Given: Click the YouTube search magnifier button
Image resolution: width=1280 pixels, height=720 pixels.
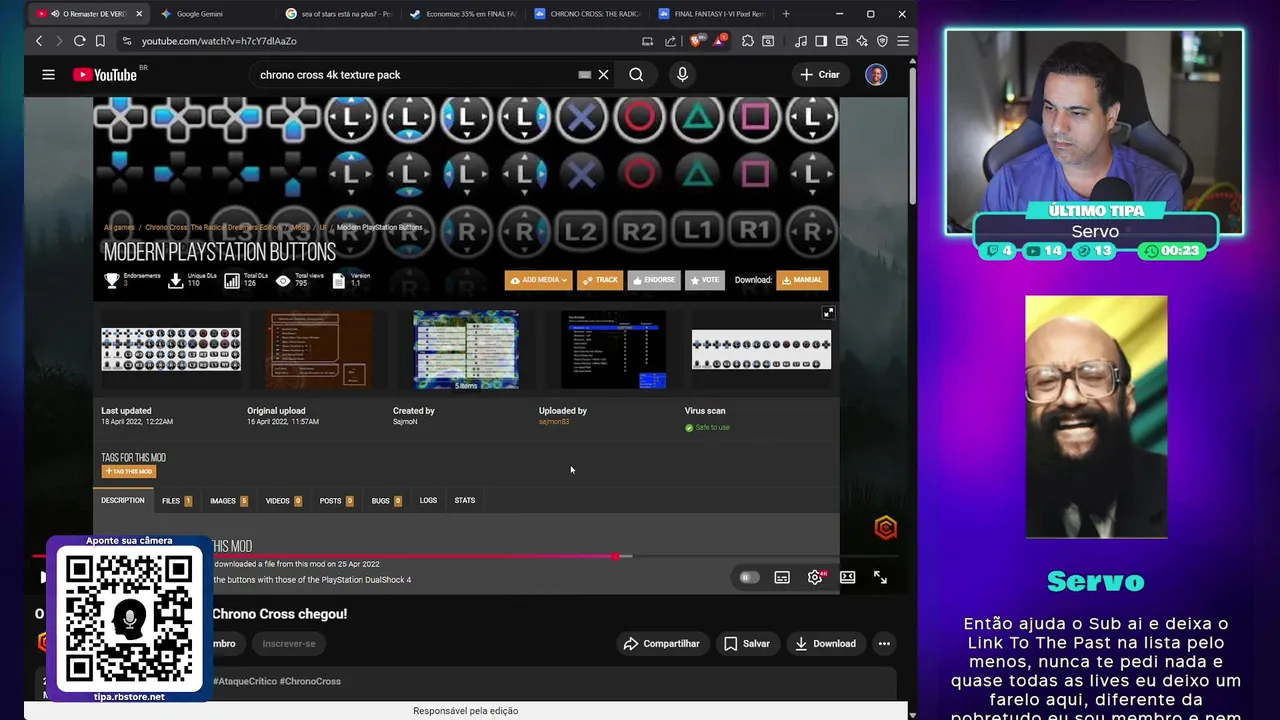Looking at the screenshot, I should pos(636,74).
